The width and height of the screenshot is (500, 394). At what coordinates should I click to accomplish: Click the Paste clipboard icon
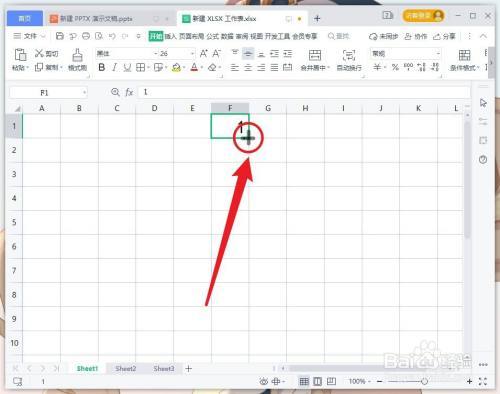coord(20,54)
